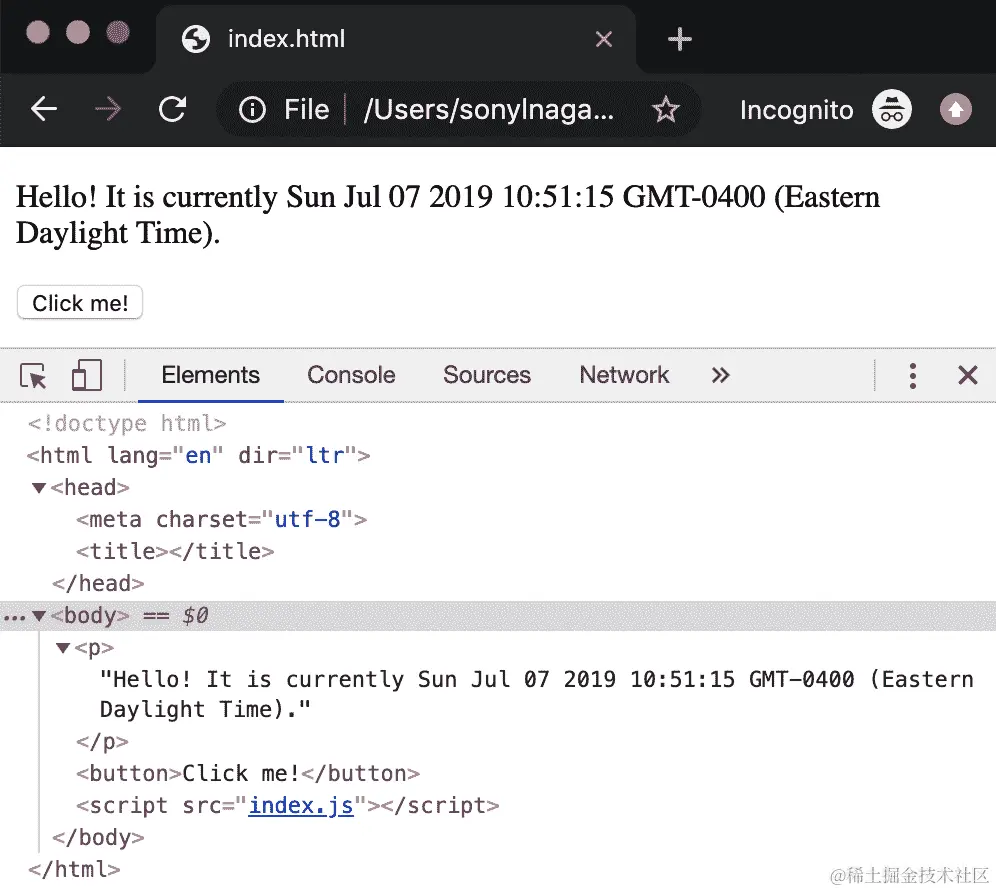Select the script element line
This screenshot has height=892, width=996.
(x=287, y=806)
